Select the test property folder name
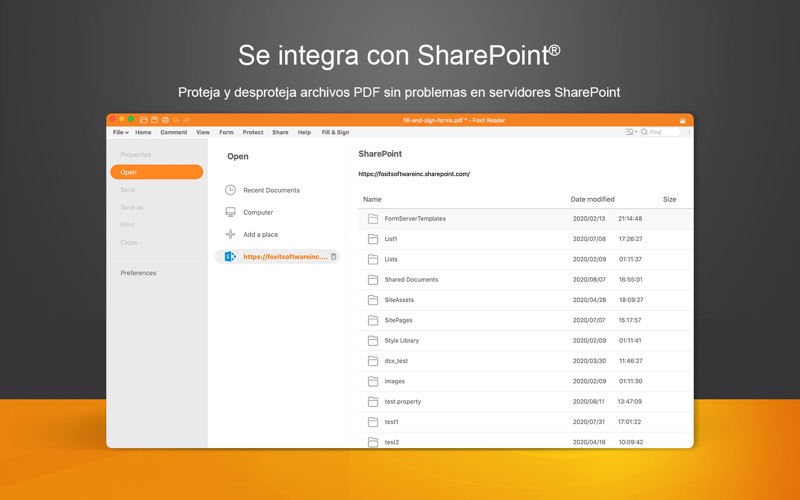The width and height of the screenshot is (800, 500). pos(403,402)
